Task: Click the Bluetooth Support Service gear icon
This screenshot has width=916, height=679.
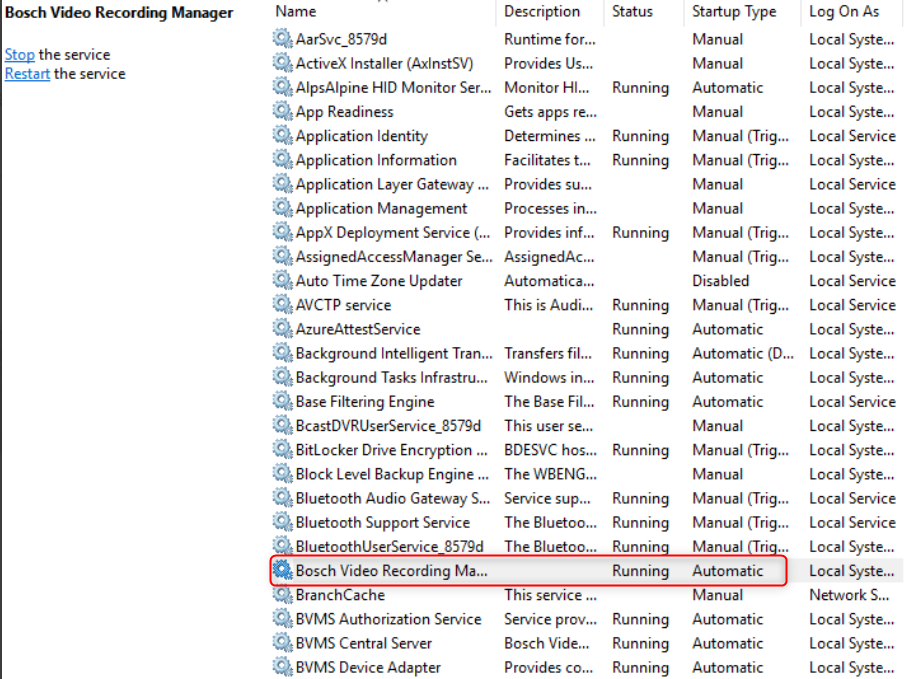Action: 283,522
